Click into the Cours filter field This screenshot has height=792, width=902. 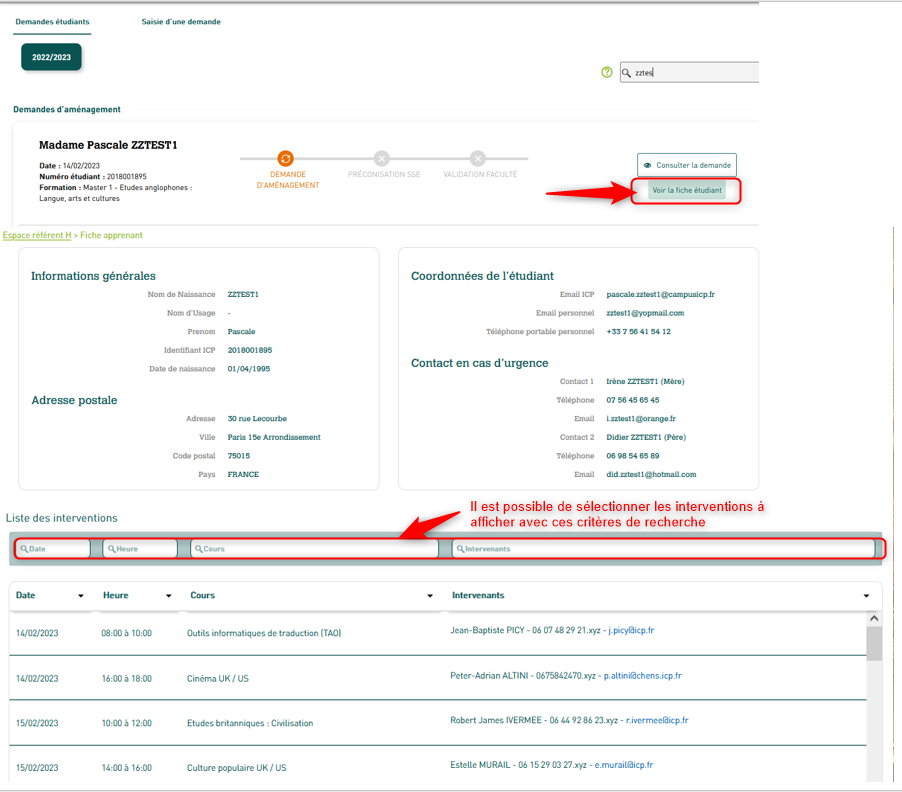314,549
